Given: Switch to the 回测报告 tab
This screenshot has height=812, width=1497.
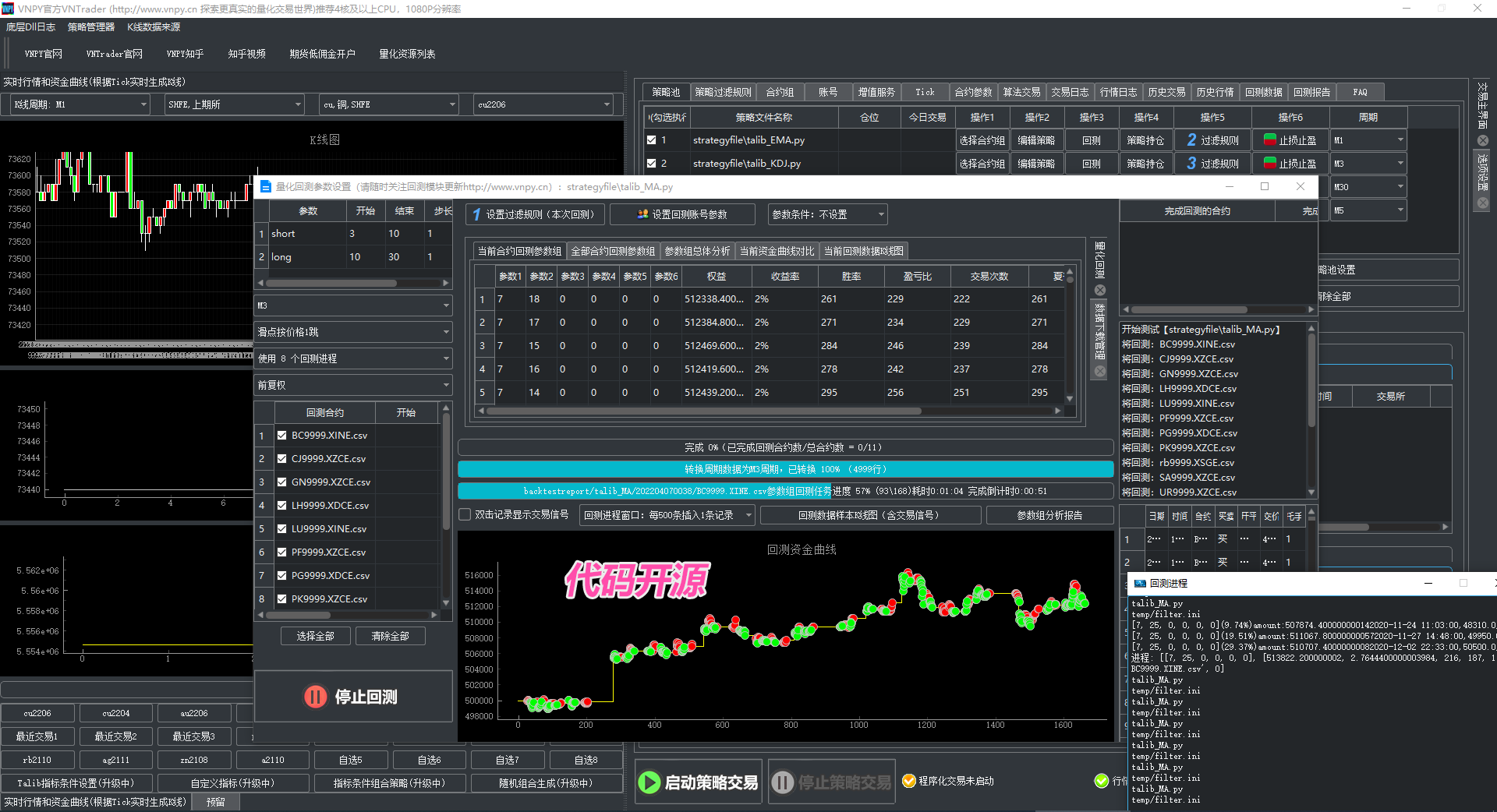Looking at the screenshot, I should click(1311, 92).
